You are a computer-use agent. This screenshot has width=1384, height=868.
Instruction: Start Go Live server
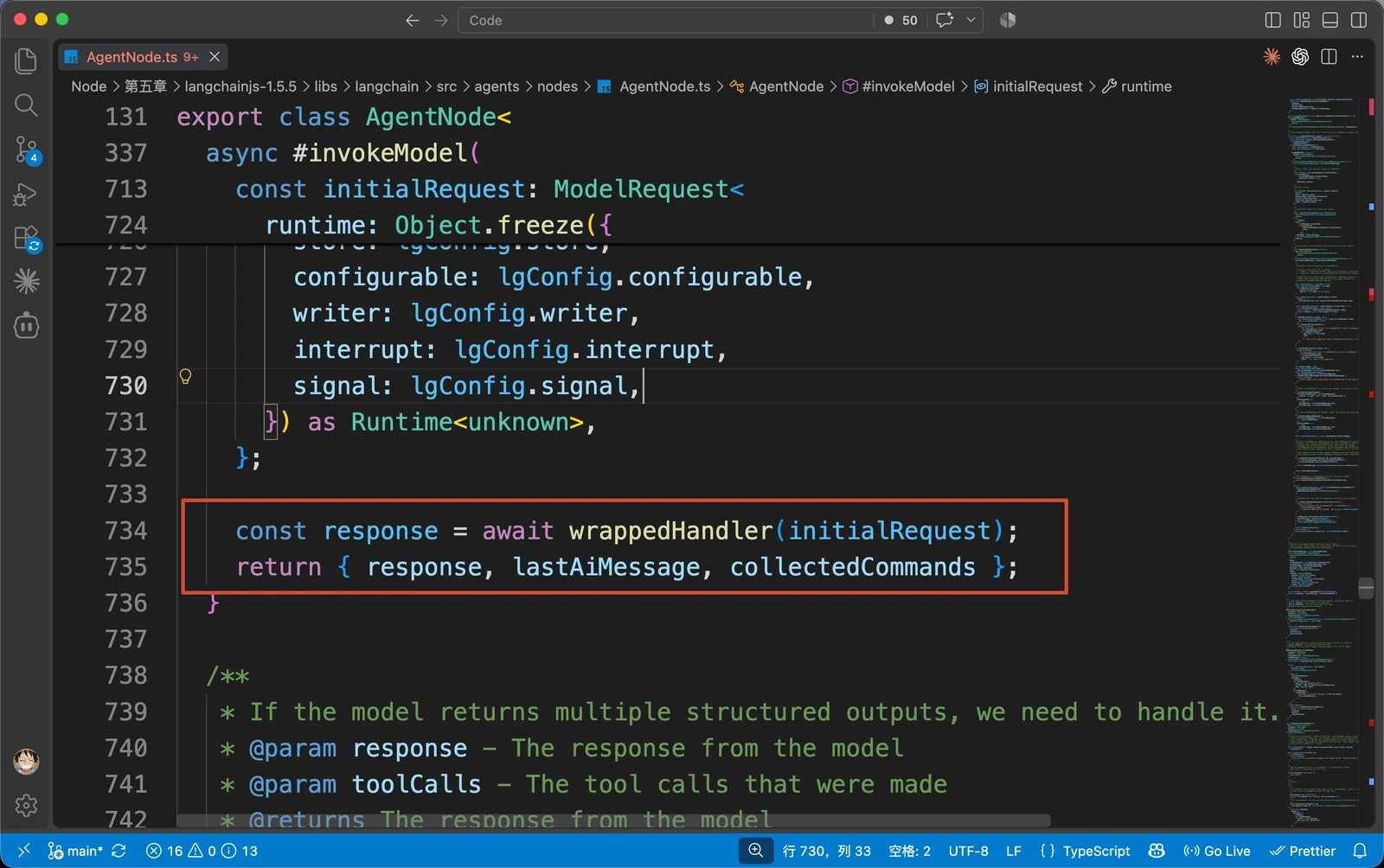(x=1216, y=851)
